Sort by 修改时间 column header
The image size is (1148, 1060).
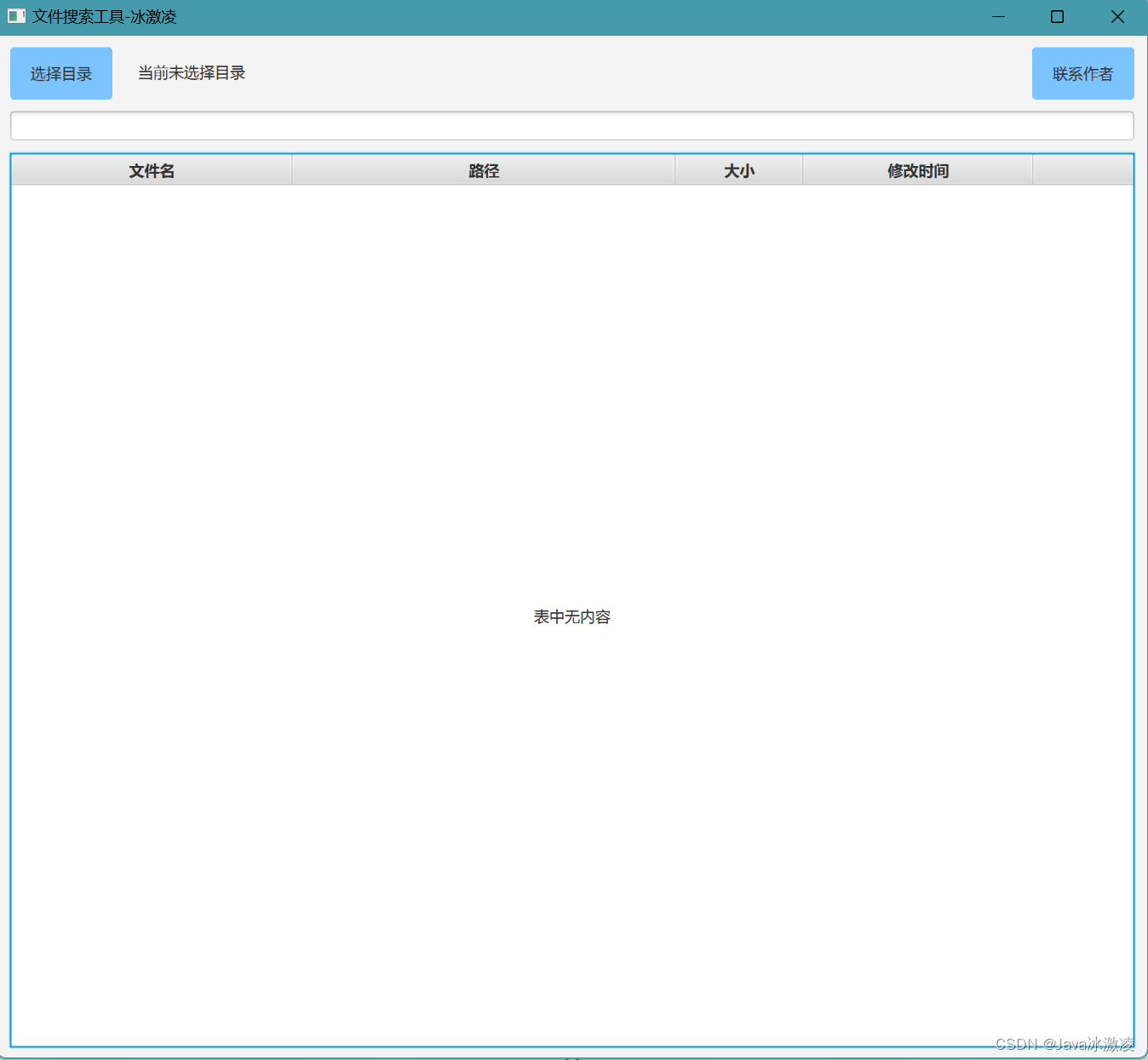[x=918, y=170]
